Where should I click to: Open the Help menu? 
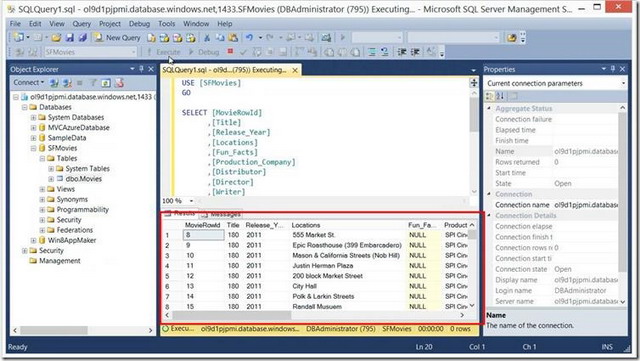tap(224, 24)
